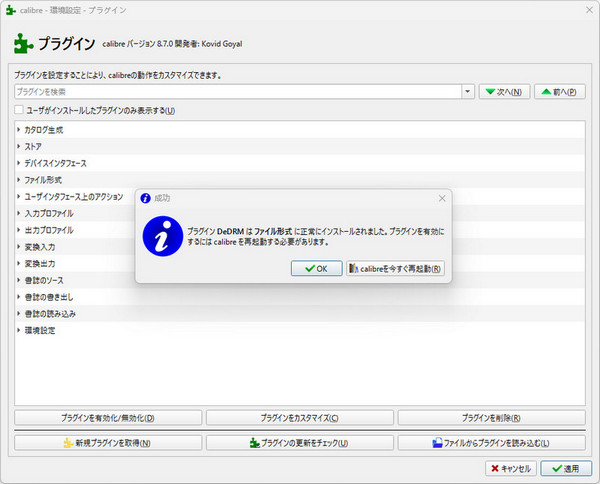Screen dimensions: 600x484
Task: Select the 書誌の書き出し row
Action: pyautogui.click(x=300, y=297)
